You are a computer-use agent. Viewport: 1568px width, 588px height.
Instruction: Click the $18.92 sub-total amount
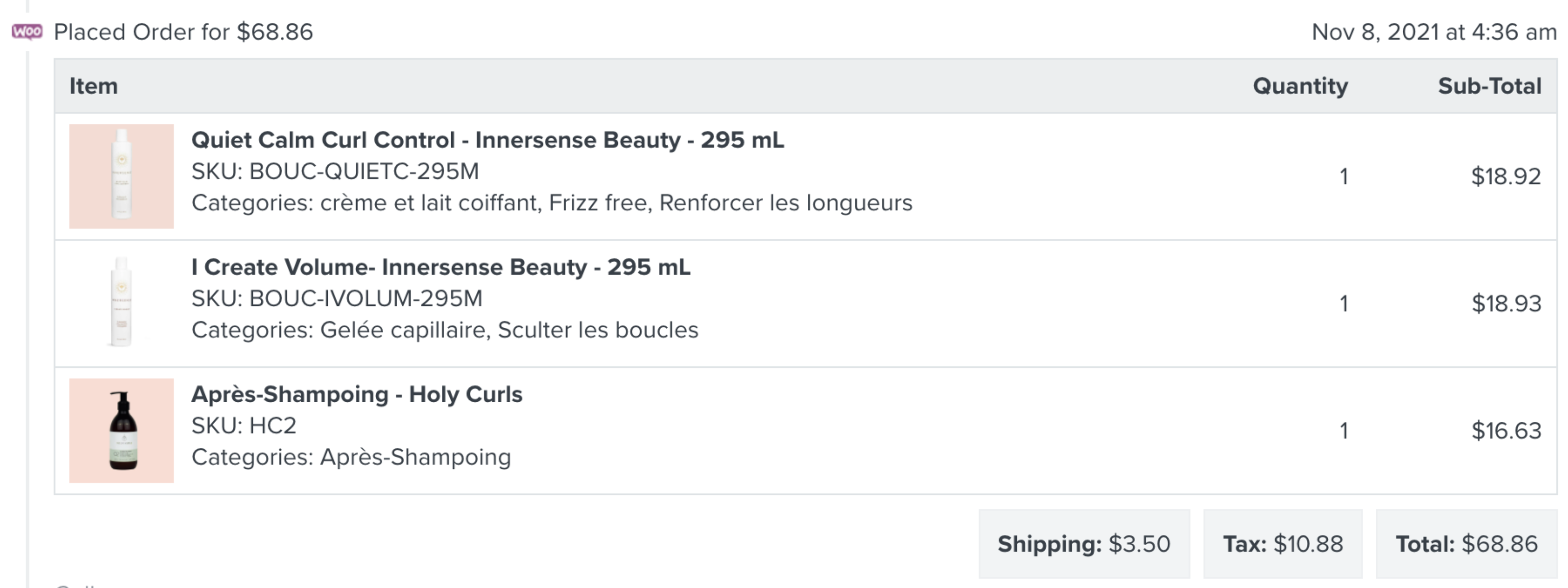click(1506, 177)
